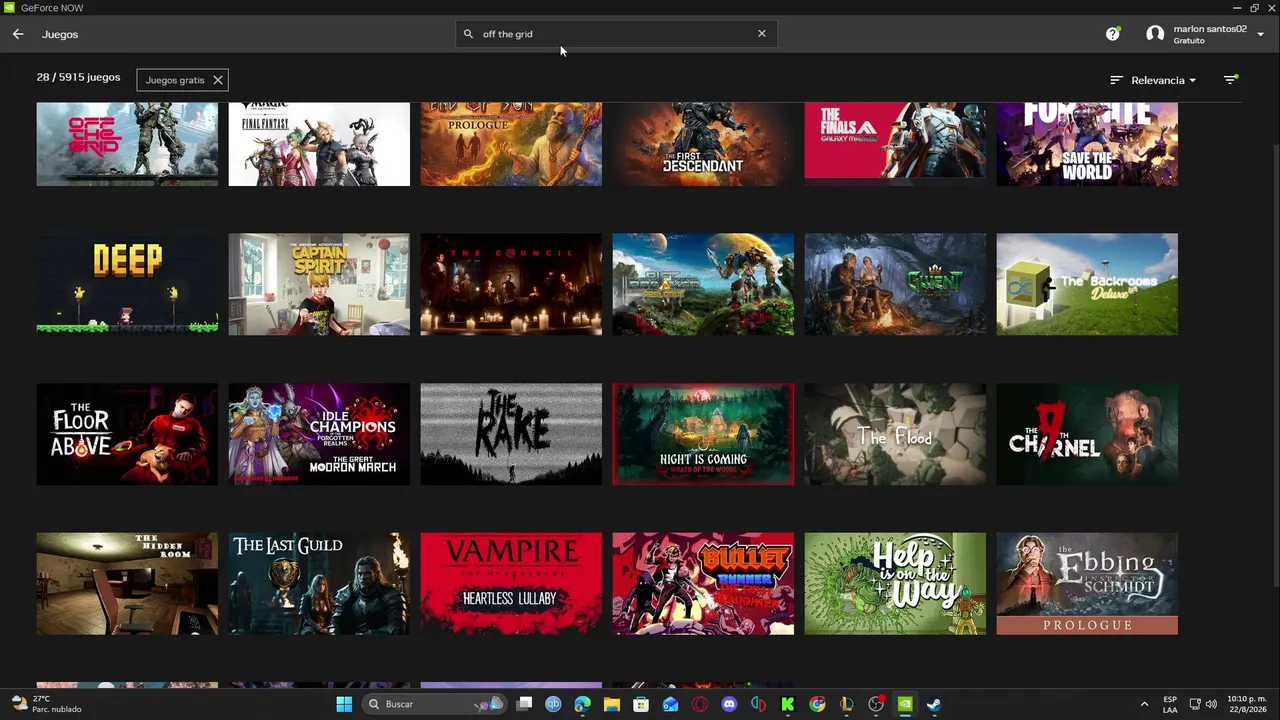Open Vampire Heartless Lullaby tile
Viewport: 1280px width, 720px height.
coord(511,584)
